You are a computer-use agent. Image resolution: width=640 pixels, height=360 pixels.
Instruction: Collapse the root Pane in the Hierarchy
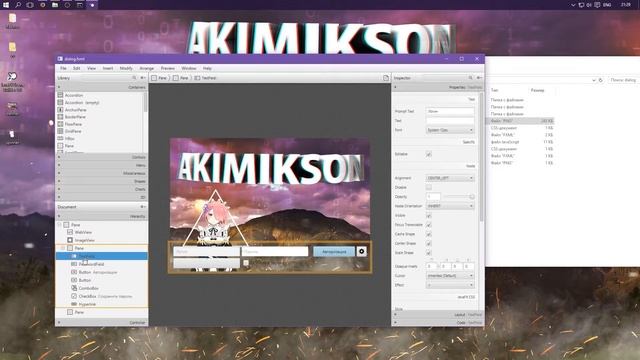(x=60, y=224)
